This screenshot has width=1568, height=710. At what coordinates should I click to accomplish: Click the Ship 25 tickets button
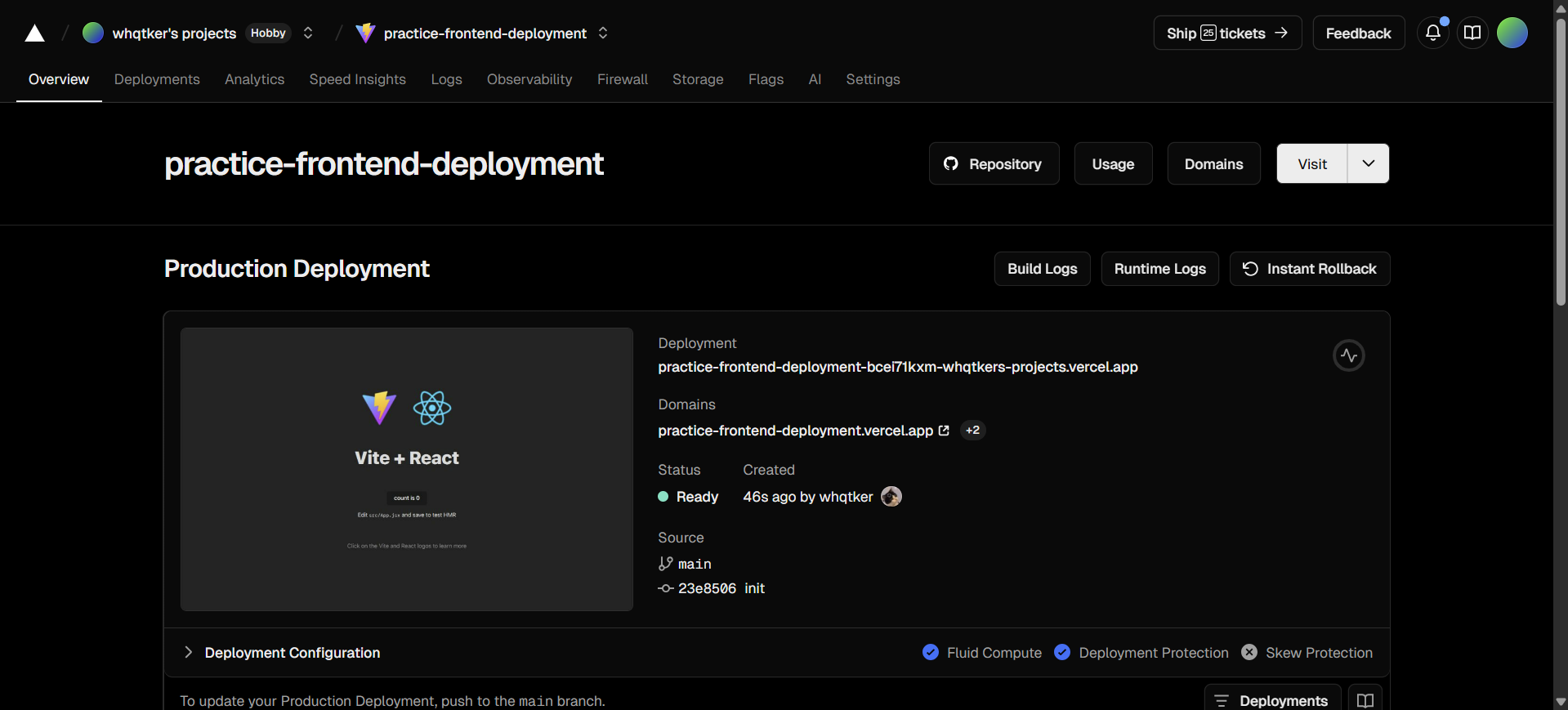click(x=1227, y=33)
